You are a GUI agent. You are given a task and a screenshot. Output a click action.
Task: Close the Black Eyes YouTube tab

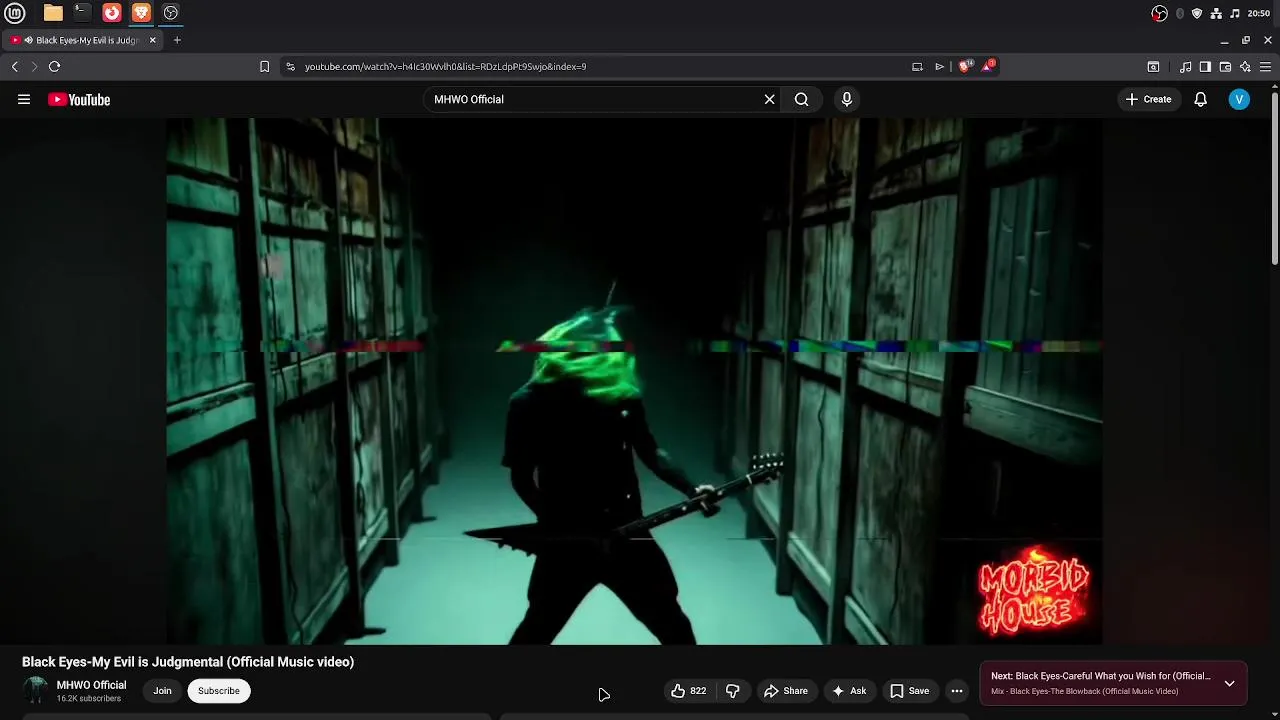[x=153, y=40]
